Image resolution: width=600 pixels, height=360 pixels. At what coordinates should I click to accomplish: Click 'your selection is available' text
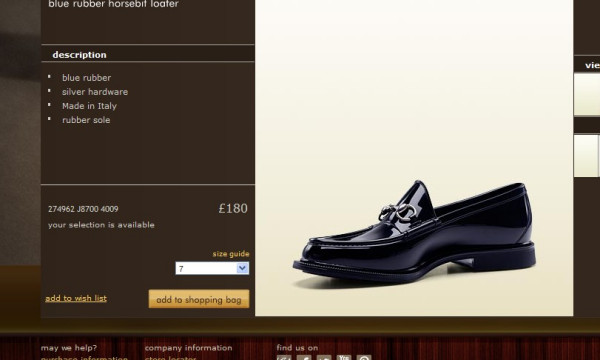(101, 225)
